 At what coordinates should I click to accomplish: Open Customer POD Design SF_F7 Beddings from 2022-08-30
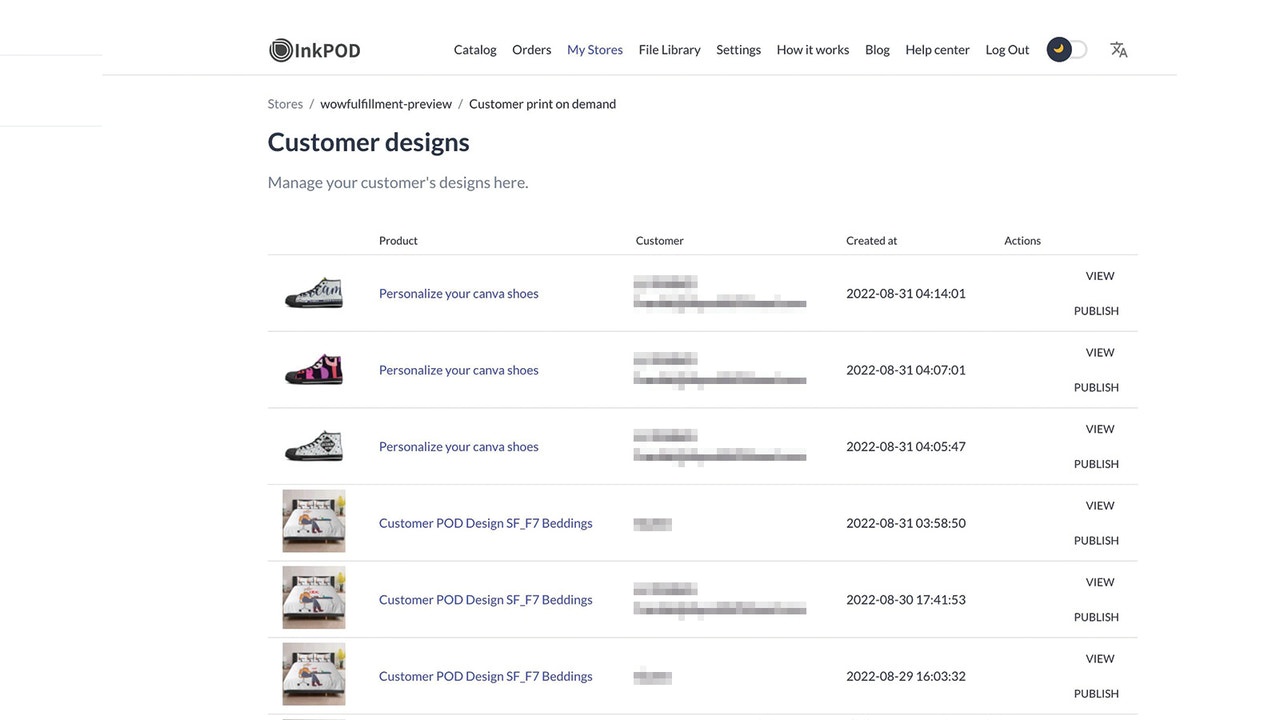tap(485, 599)
